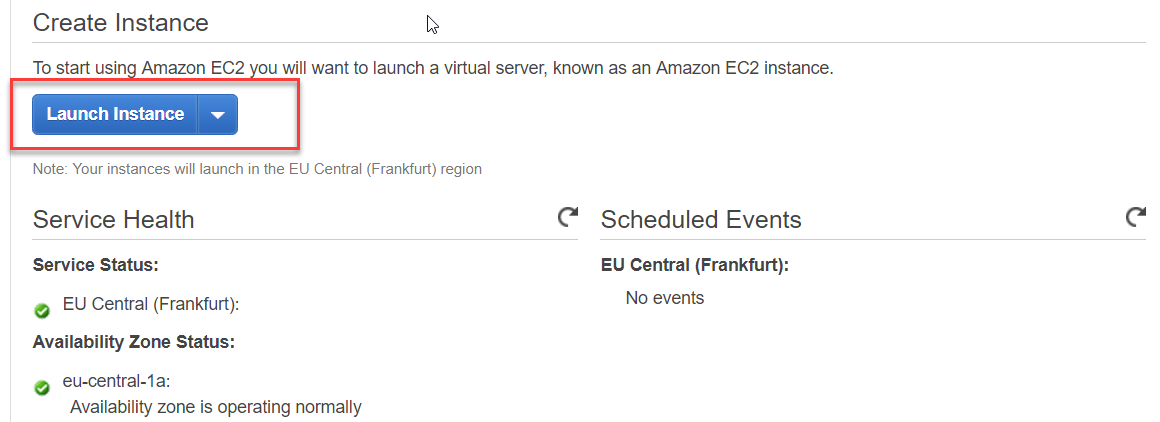
Task: Click "Availability zone is operating normally" text
Action: click(215, 406)
